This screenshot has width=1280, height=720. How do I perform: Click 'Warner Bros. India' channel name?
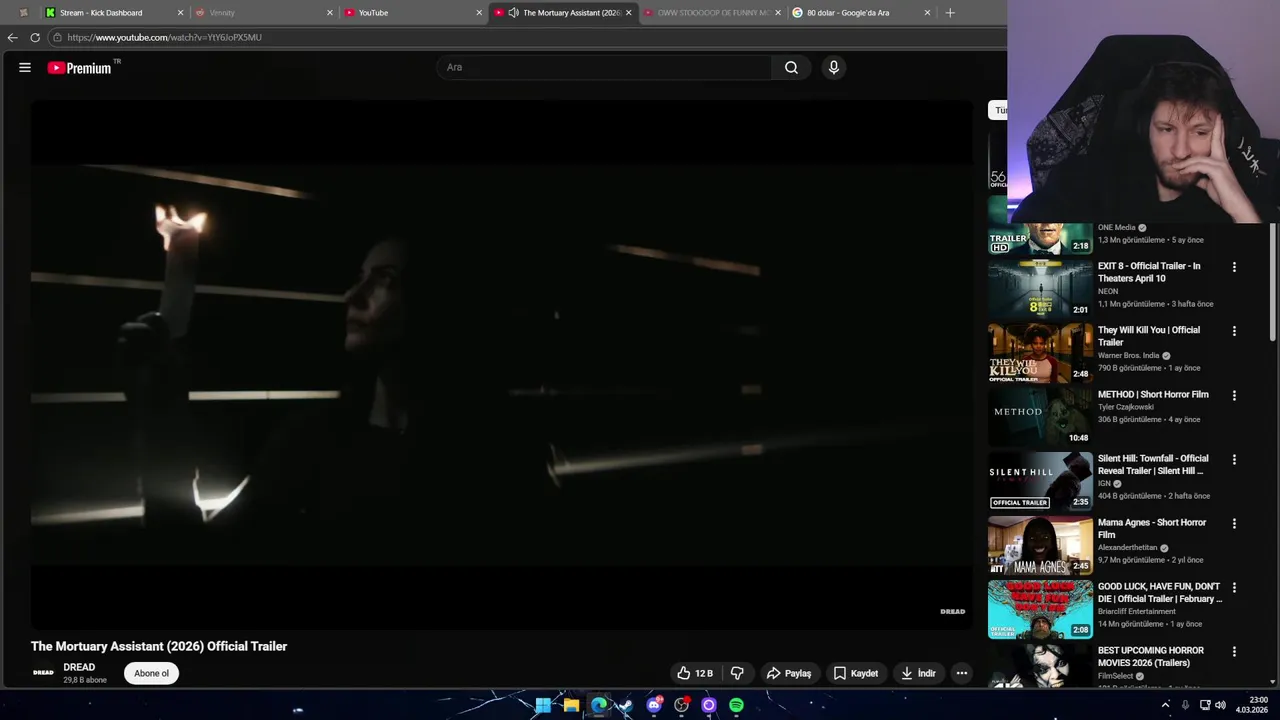pyautogui.click(x=1128, y=355)
